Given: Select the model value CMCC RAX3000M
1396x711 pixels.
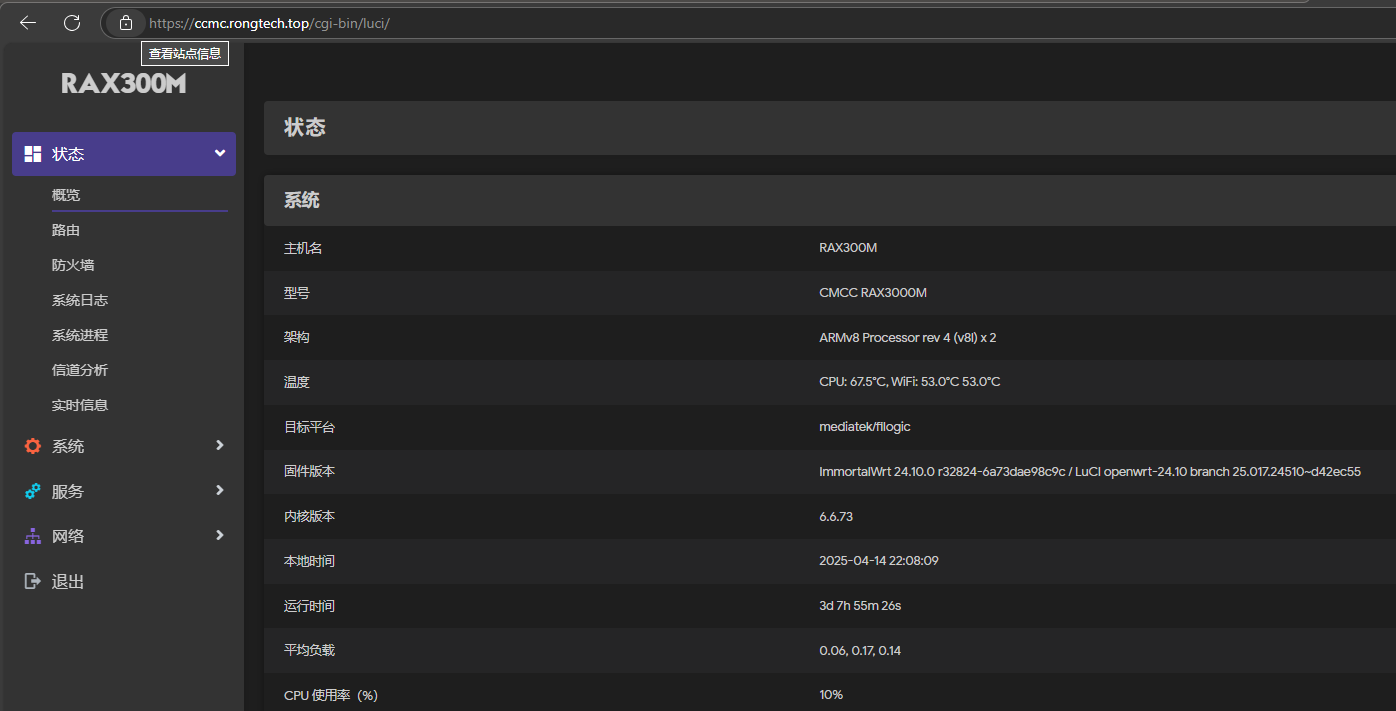Looking at the screenshot, I should tap(873, 293).
